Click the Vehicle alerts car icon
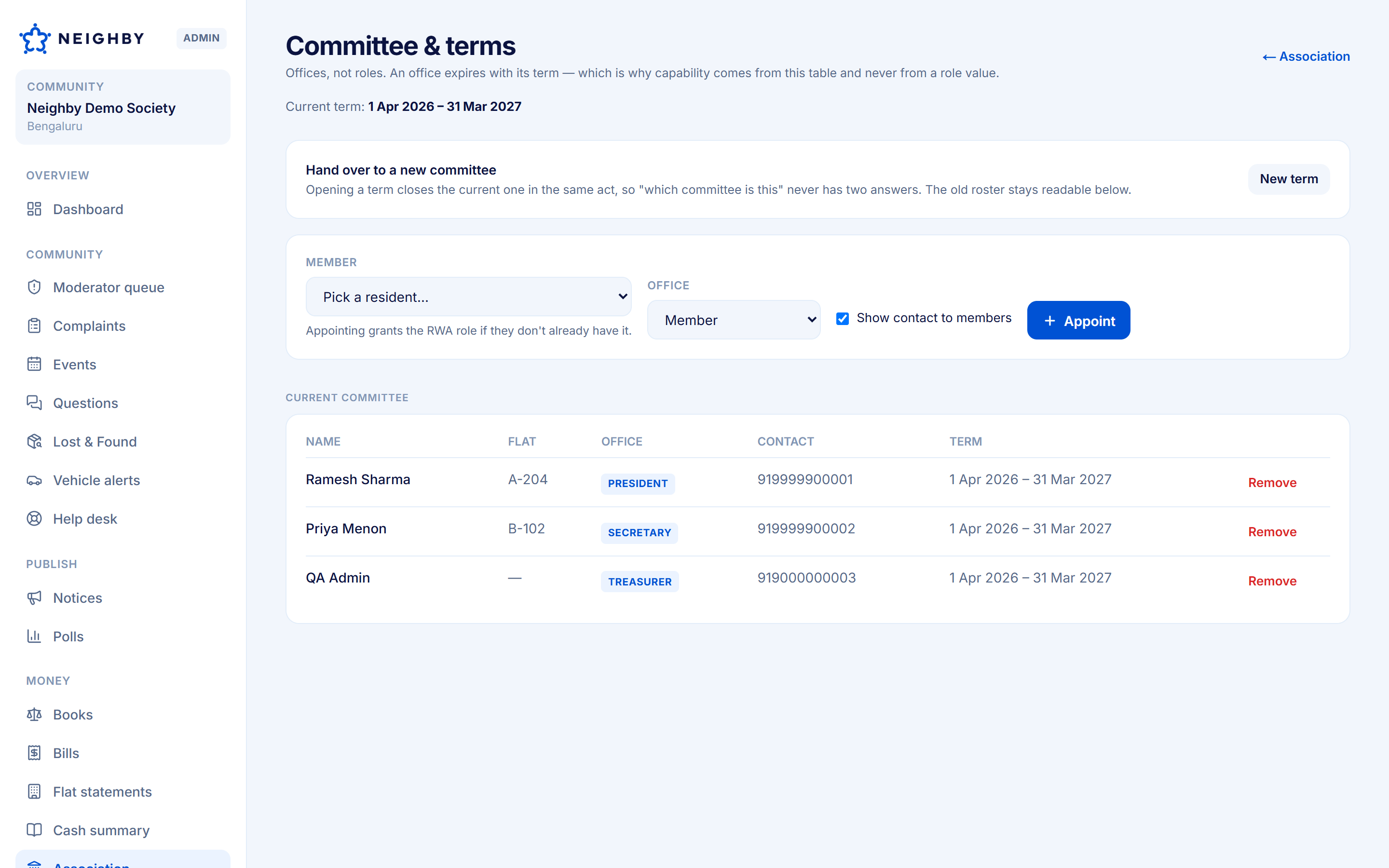This screenshot has width=1389, height=868. click(x=34, y=480)
